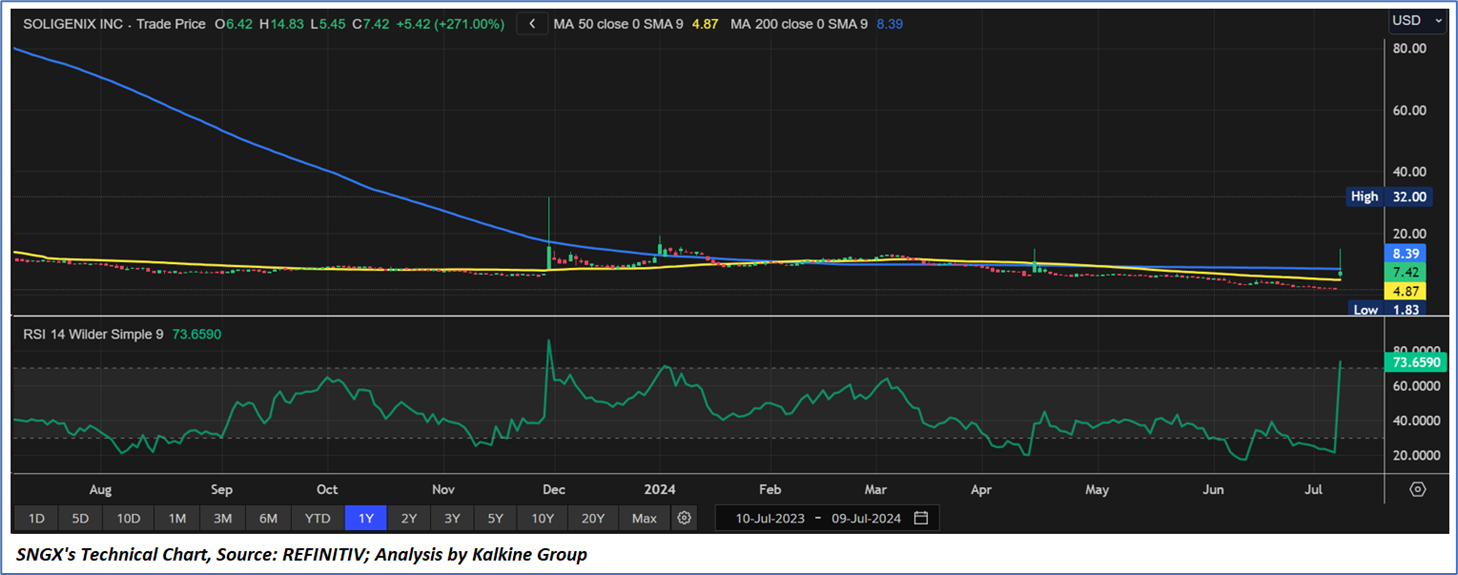Image resolution: width=1458 pixels, height=575 pixels.
Task: Click the MA 200 close 0 SMA 9 label
Action: point(799,24)
